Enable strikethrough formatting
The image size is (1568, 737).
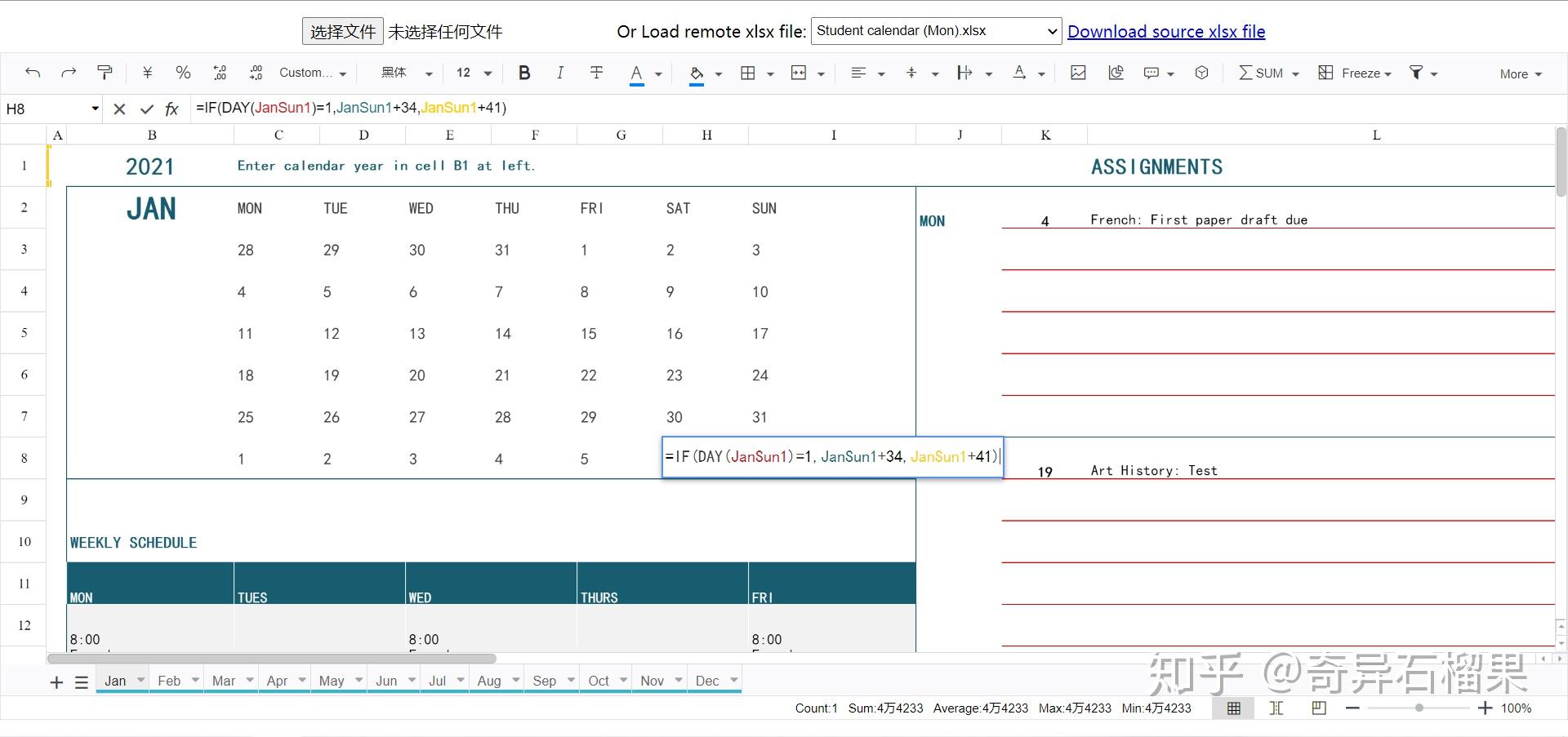597,73
